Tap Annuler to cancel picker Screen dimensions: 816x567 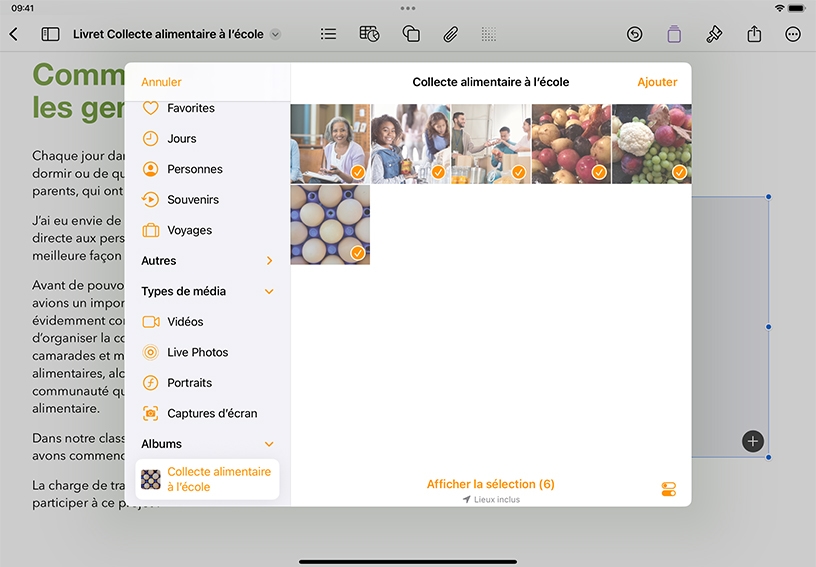point(161,82)
